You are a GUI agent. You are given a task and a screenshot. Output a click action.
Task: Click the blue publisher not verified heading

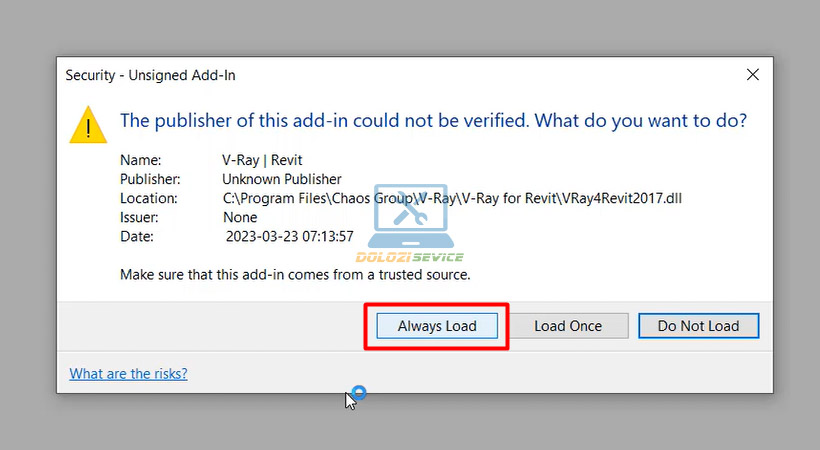click(x=433, y=121)
